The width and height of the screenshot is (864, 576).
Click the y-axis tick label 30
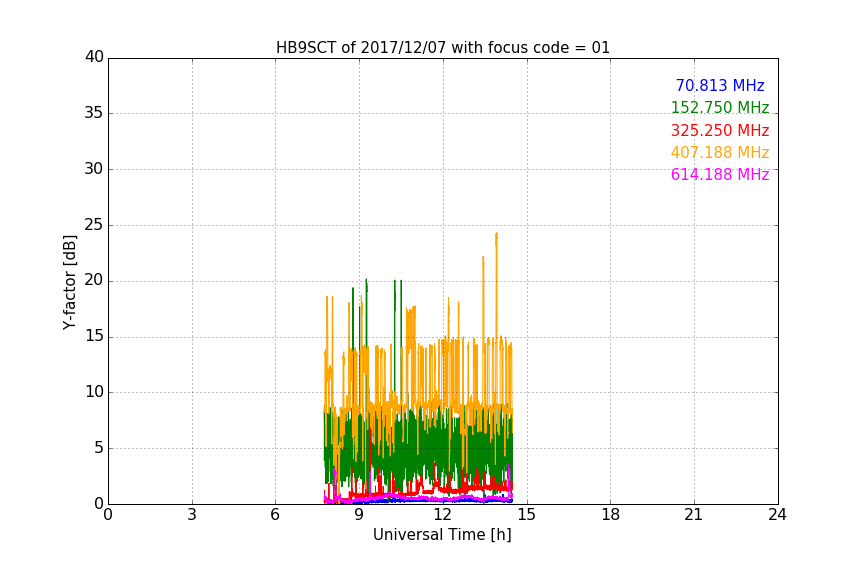point(94,169)
